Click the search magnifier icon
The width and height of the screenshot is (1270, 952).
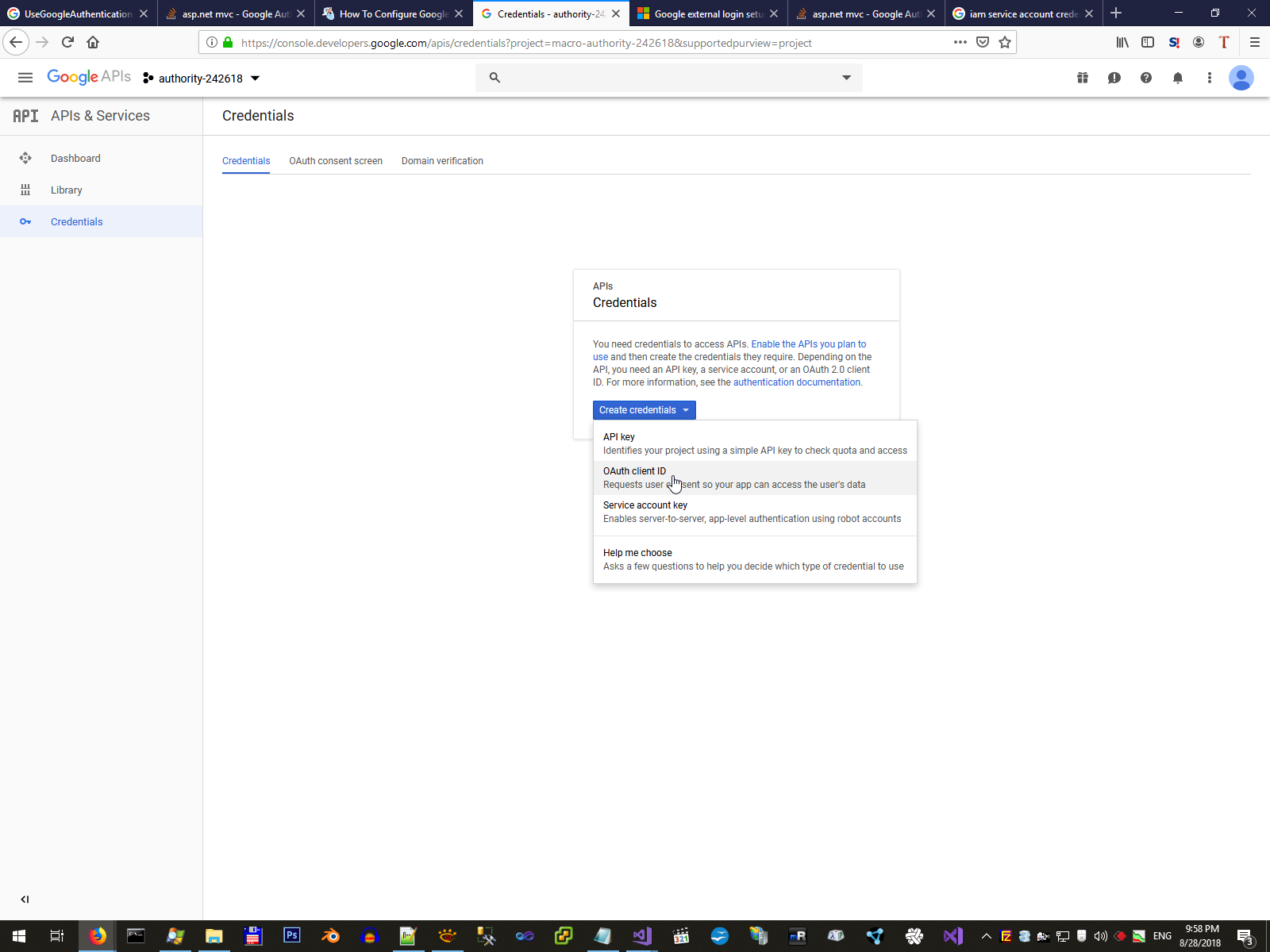495,78
